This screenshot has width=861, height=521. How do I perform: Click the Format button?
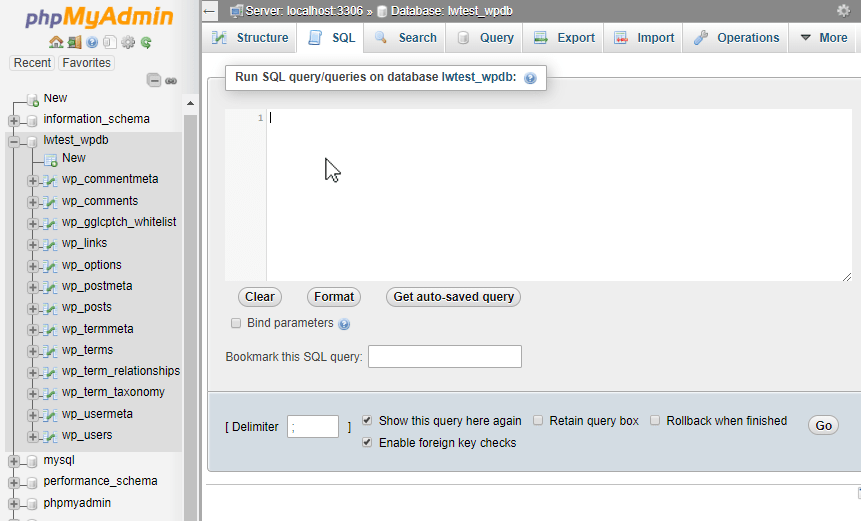[334, 297]
